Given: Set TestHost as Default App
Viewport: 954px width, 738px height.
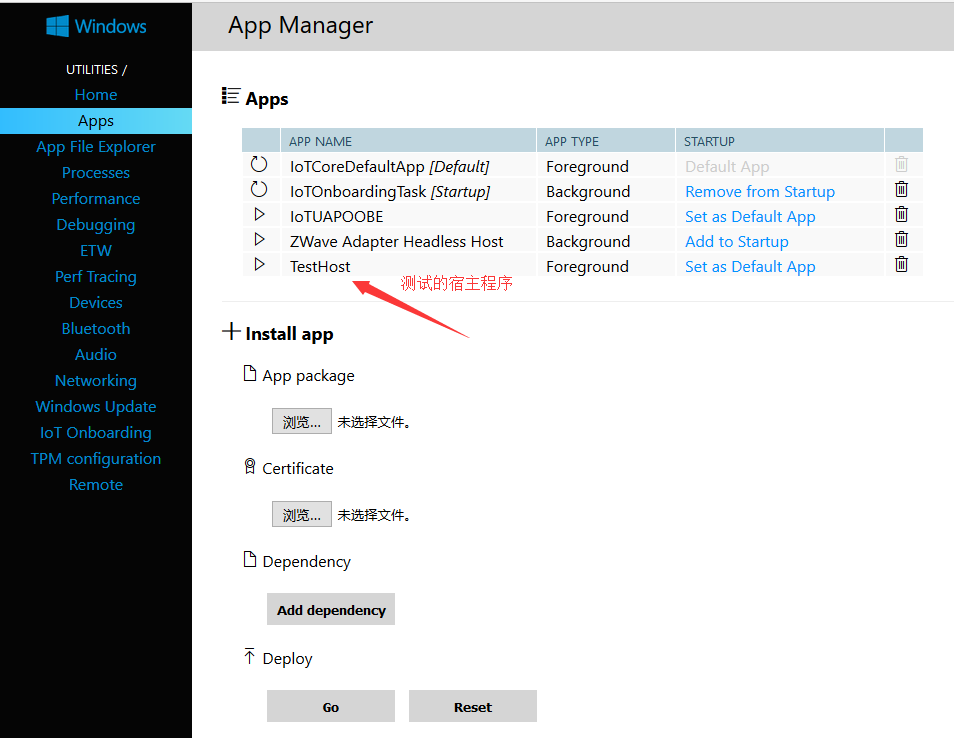Looking at the screenshot, I should [x=750, y=266].
